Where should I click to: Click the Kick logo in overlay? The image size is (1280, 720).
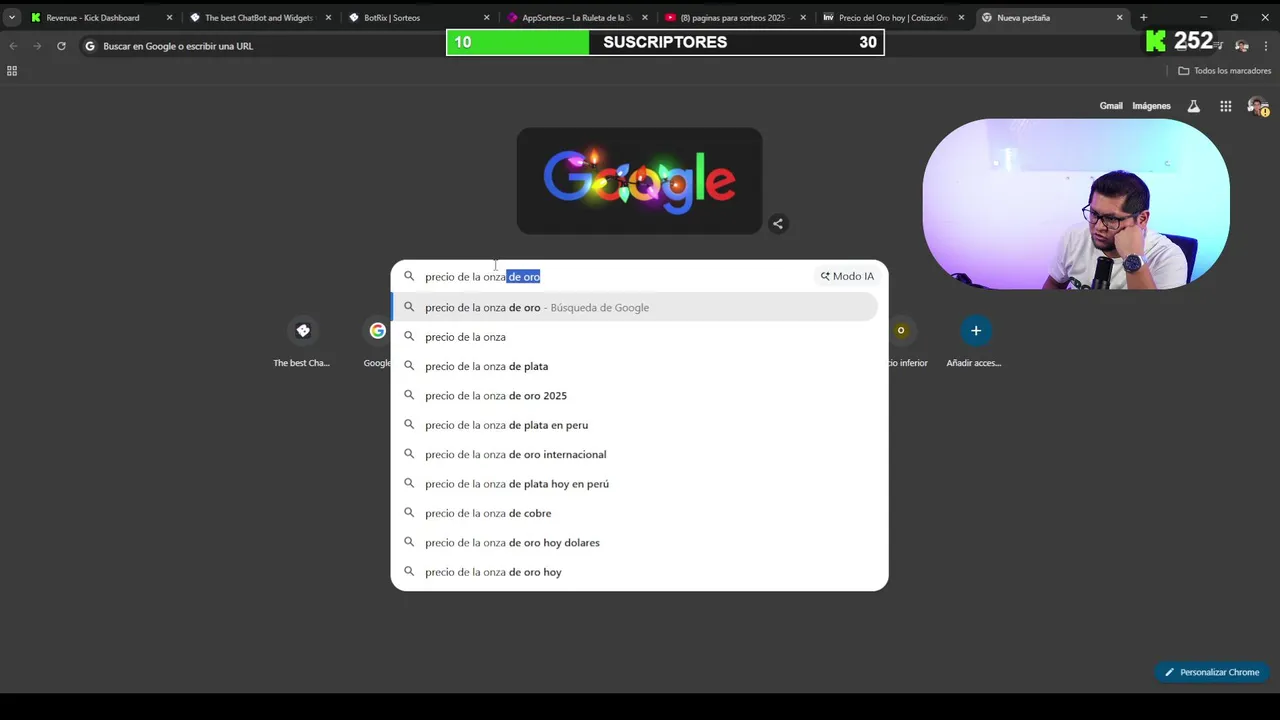tap(1156, 41)
